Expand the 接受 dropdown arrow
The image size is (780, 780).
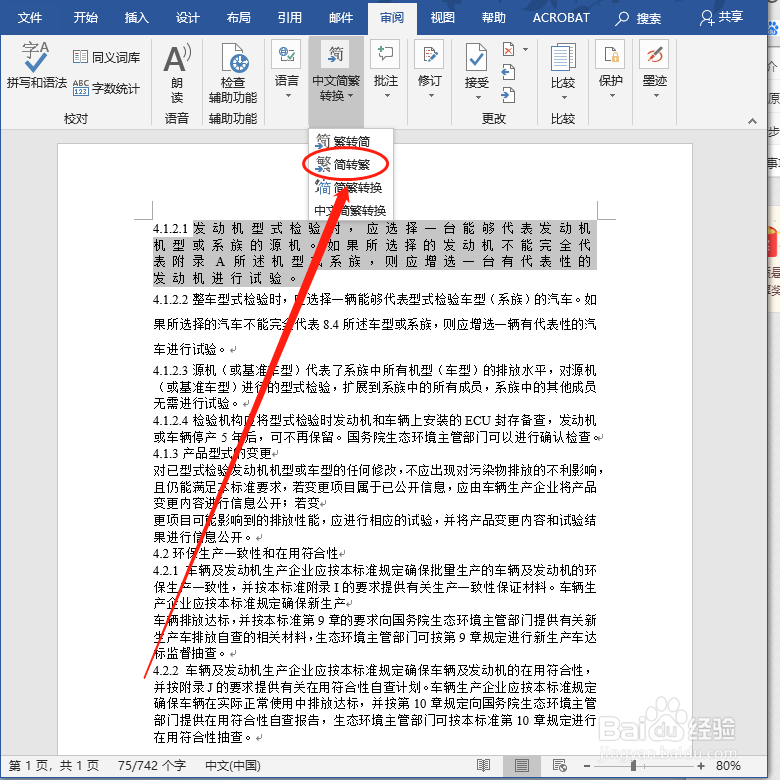[x=478, y=98]
